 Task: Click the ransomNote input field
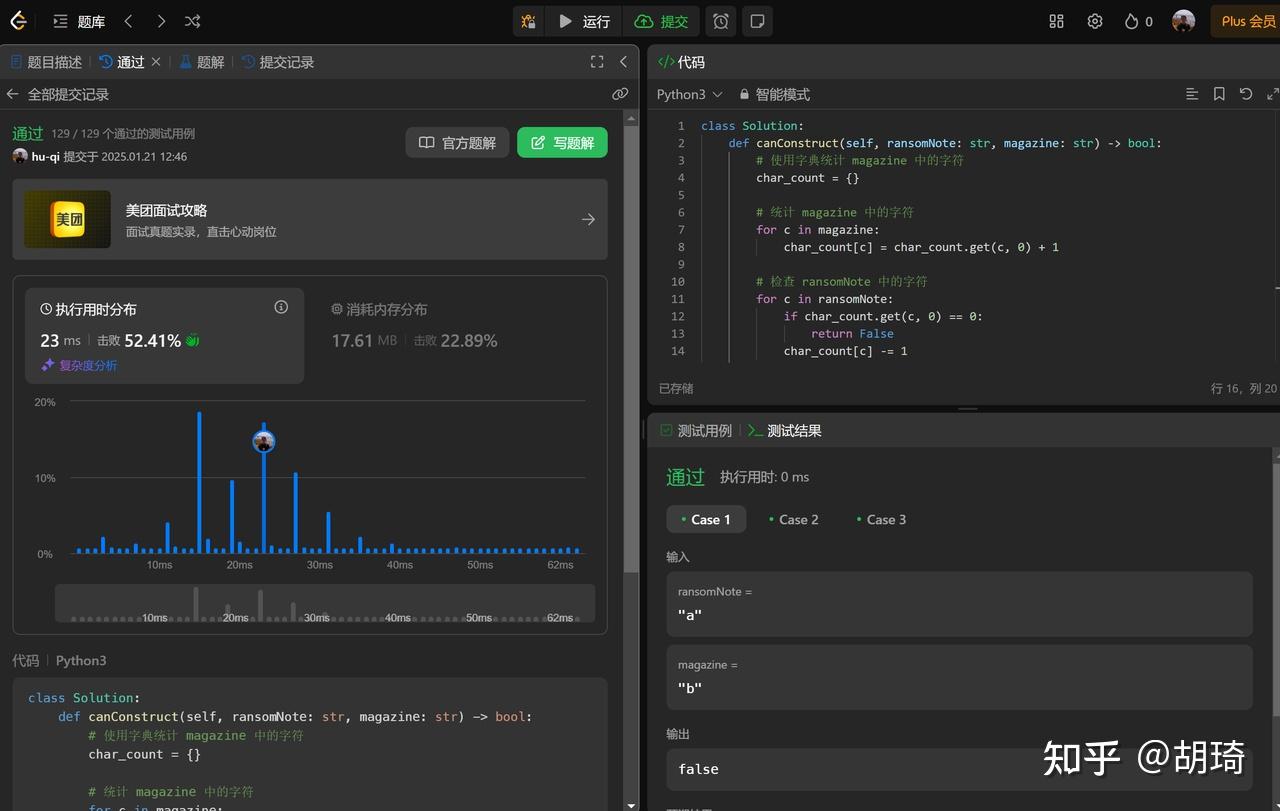(x=960, y=605)
